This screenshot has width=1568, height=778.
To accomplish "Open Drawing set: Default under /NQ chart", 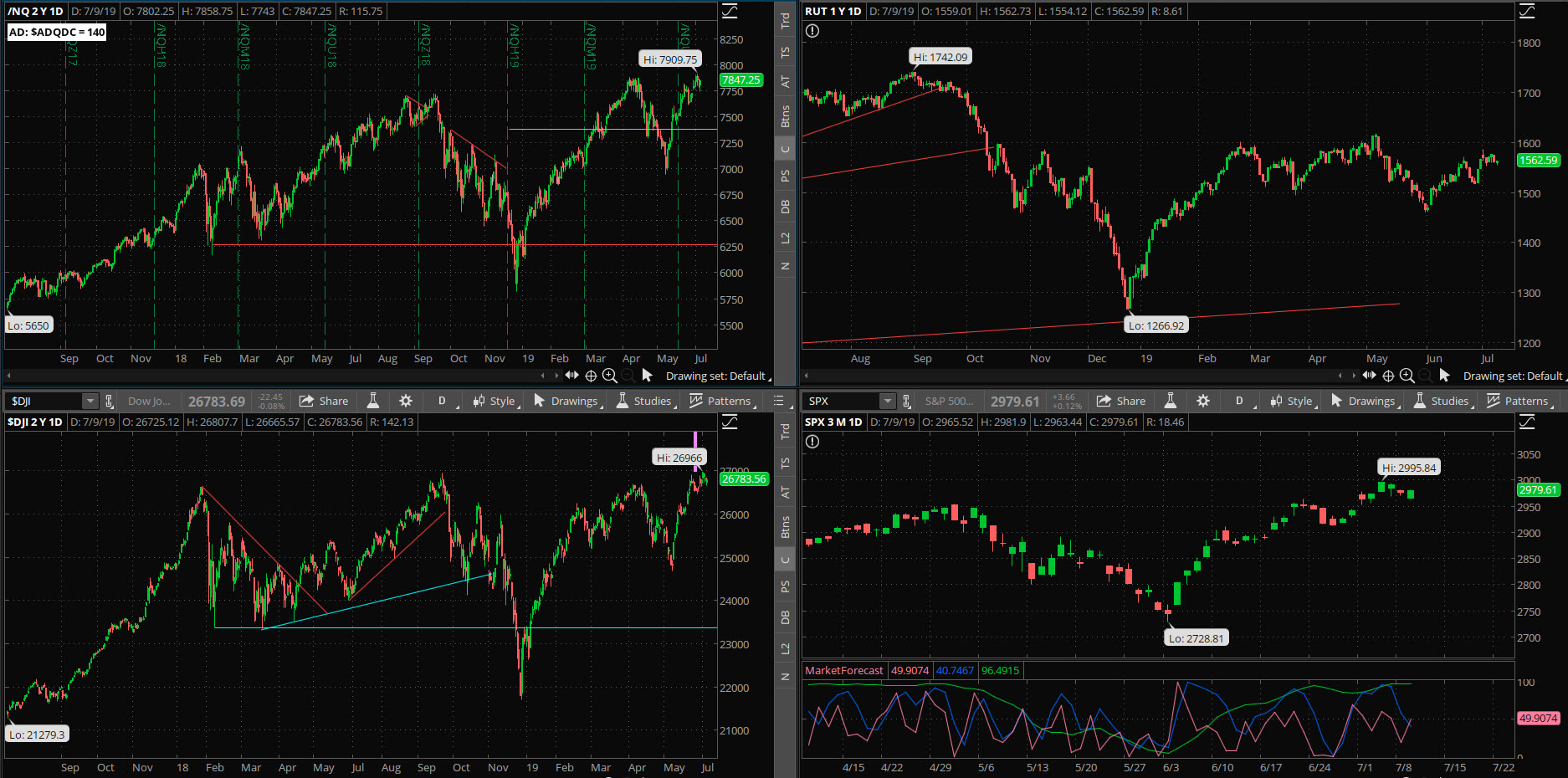I will [x=717, y=376].
